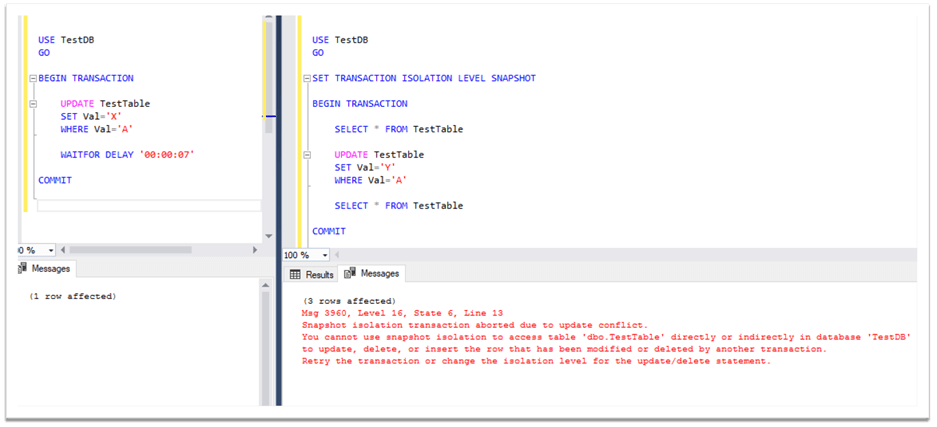Click GO in the left query
This screenshot has width=937, height=427.
coord(44,53)
